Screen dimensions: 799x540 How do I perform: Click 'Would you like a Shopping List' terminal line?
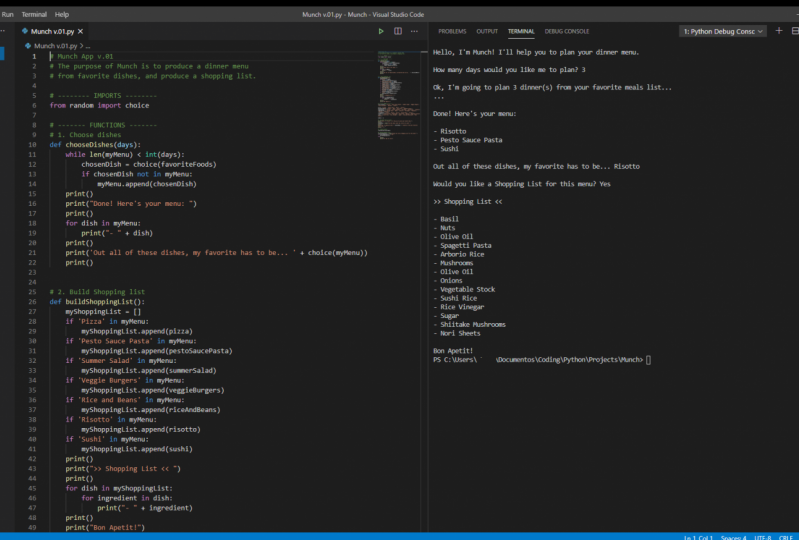tap(522, 184)
